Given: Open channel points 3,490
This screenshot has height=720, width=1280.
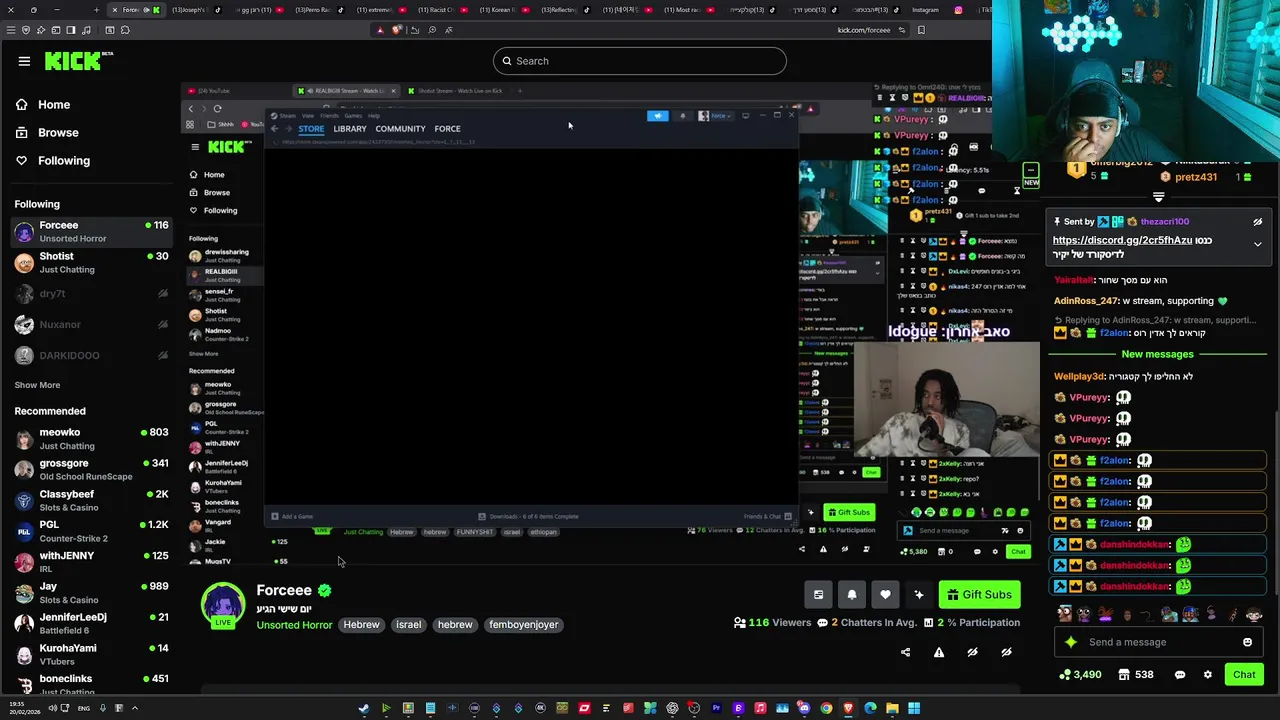Looking at the screenshot, I should click(1080, 675).
